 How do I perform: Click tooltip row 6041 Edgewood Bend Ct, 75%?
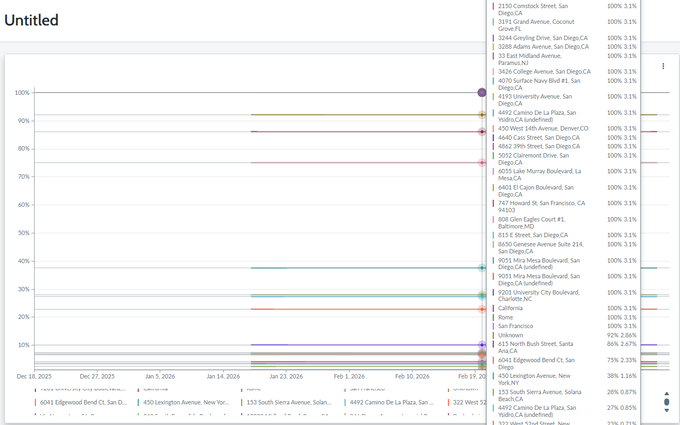565,363
